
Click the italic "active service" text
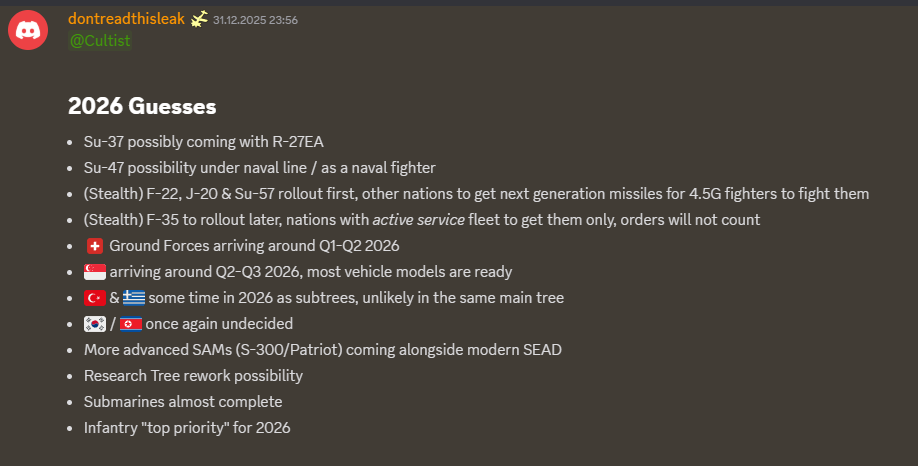coord(419,220)
